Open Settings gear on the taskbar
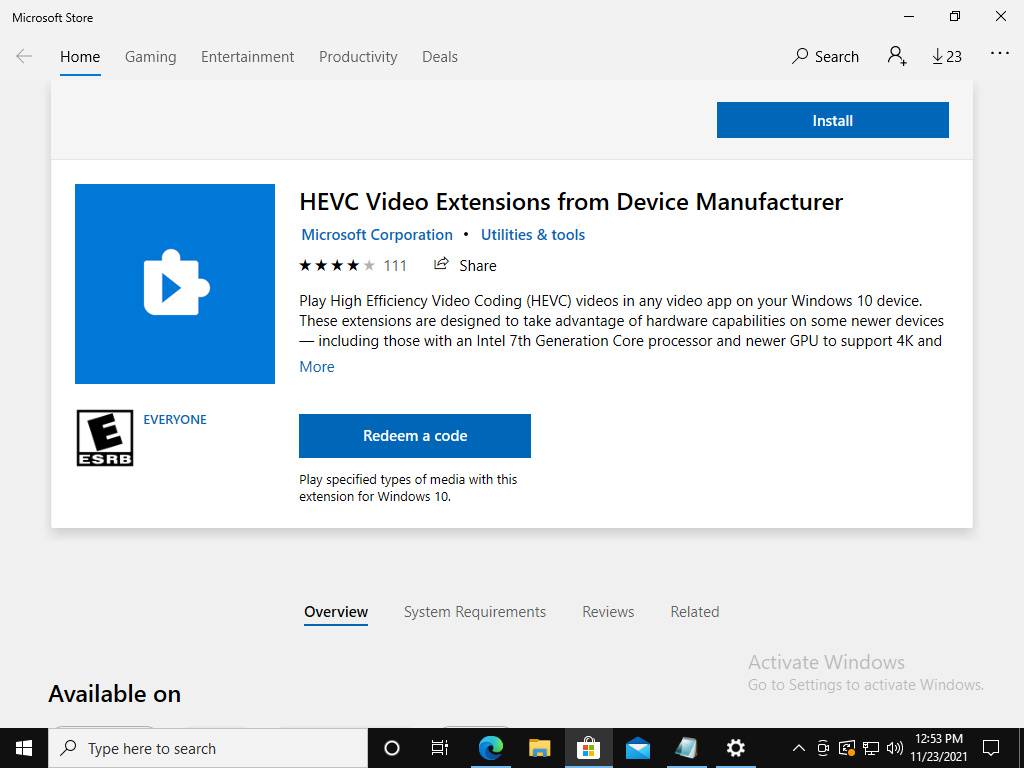Screen dimensions: 1024x768 click(735, 748)
